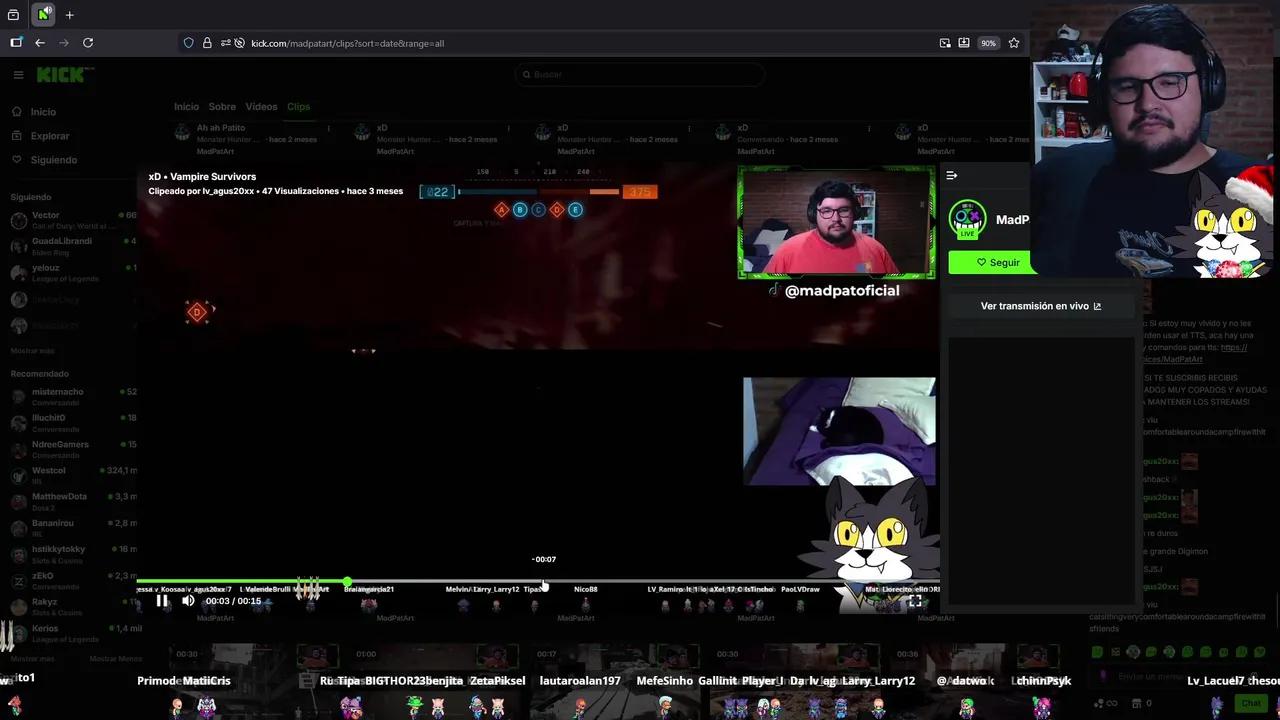Viewport: 1280px width, 720px height.
Task: Open Ver transmisión en vivo link
Action: (x=1040, y=306)
